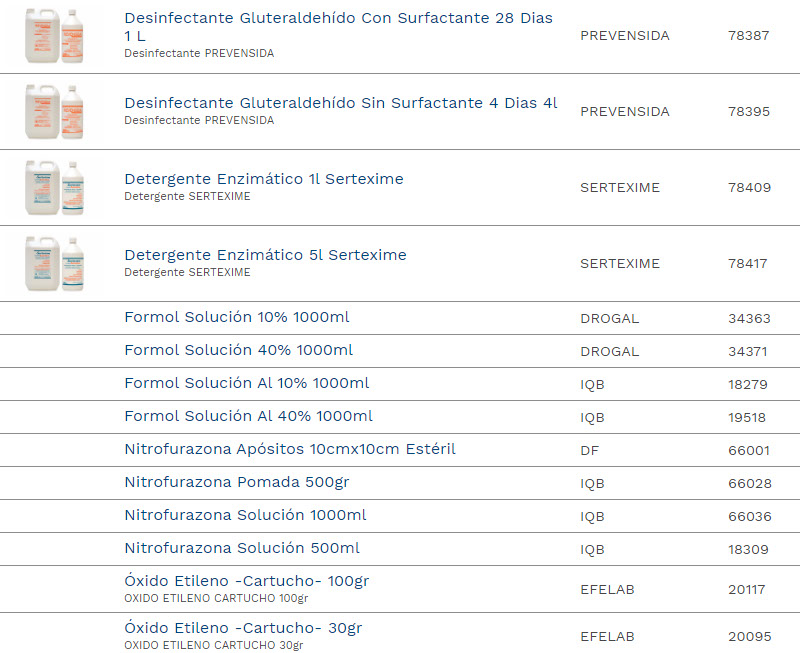
Task: Select Nitrofurazona Solución 1000ml link
Action: click(x=245, y=515)
